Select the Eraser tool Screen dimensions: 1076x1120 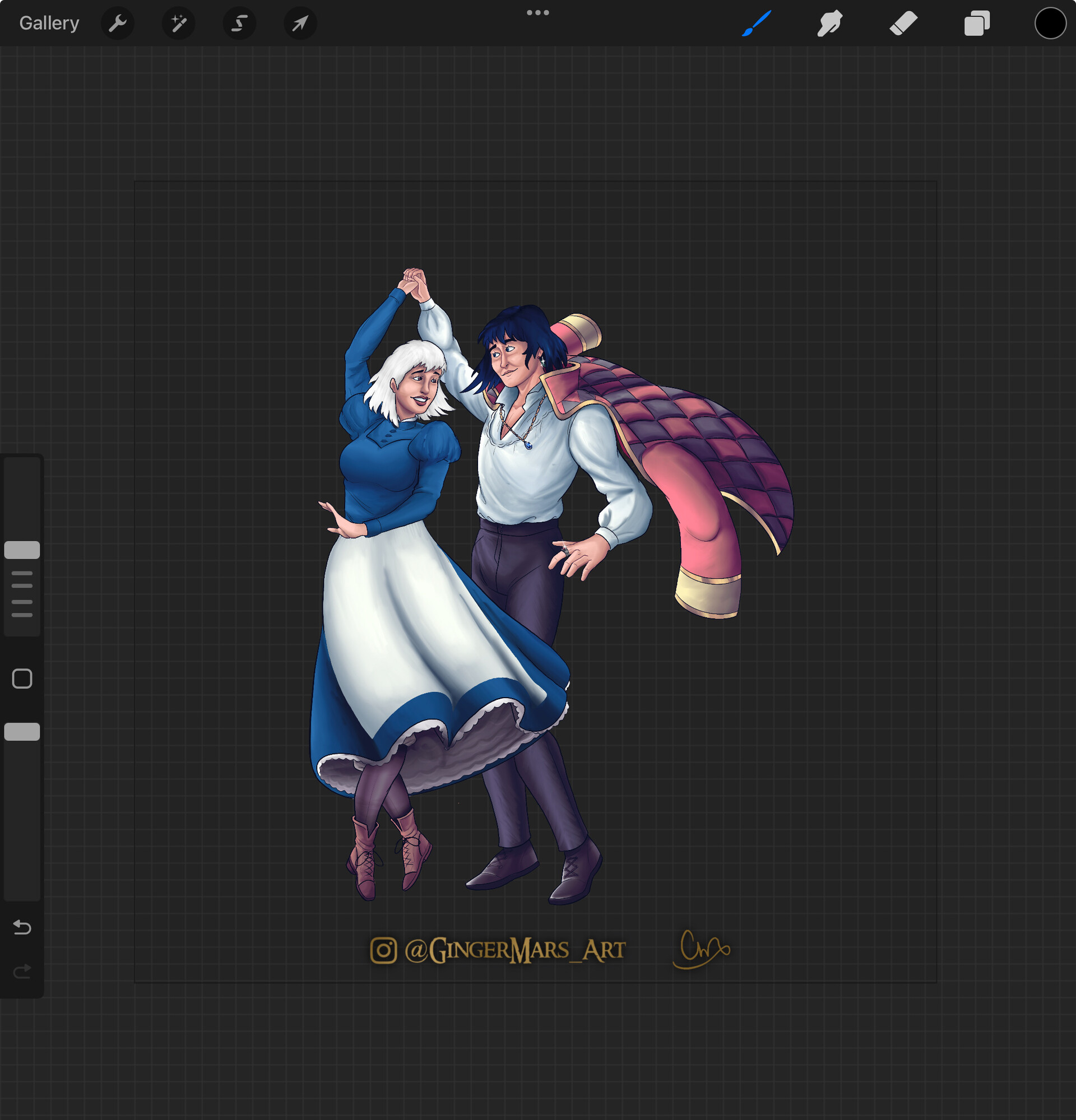click(x=903, y=24)
